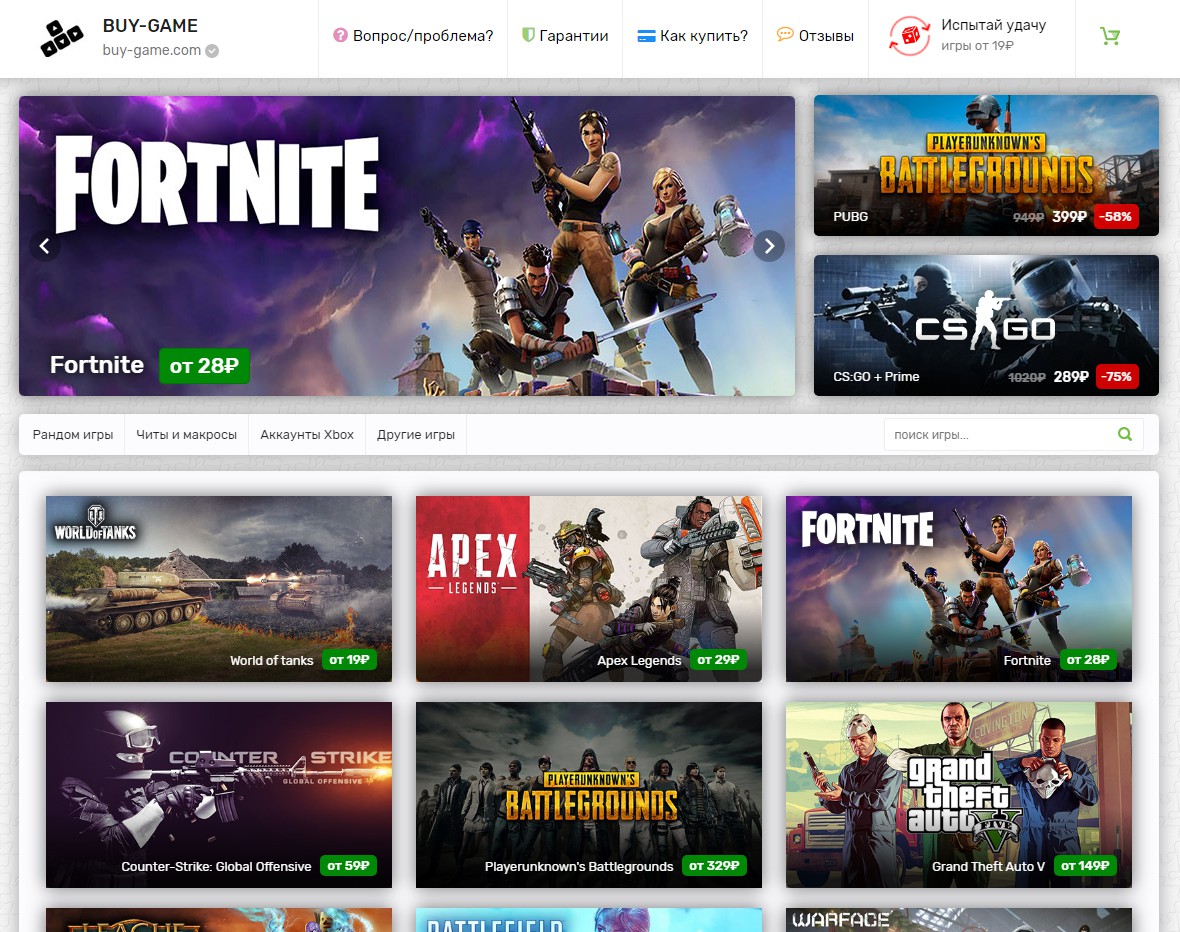Click the BUY-GAME site title

click(150, 26)
